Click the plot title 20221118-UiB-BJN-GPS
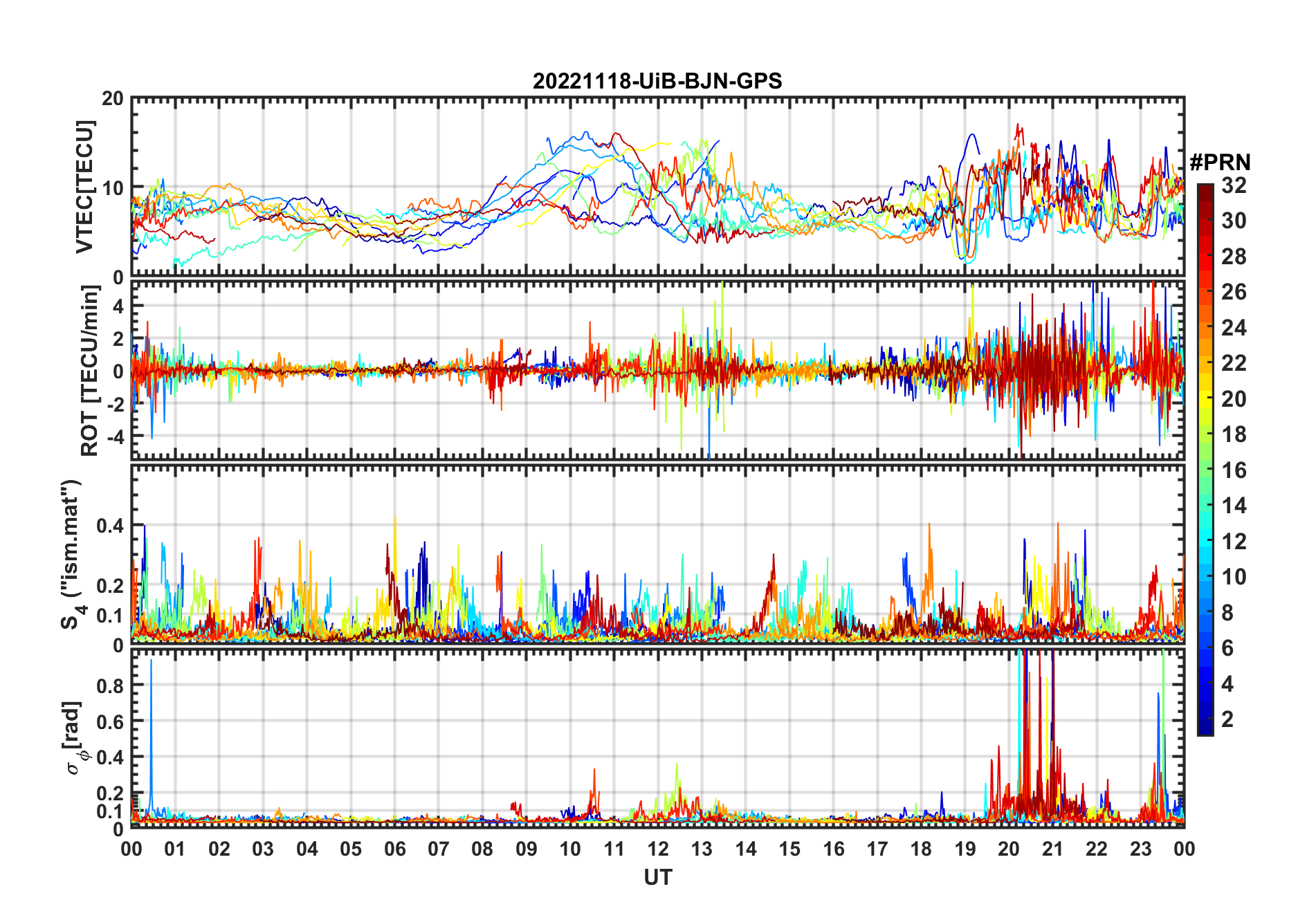Screen dimensions: 1316x920 point(657,81)
